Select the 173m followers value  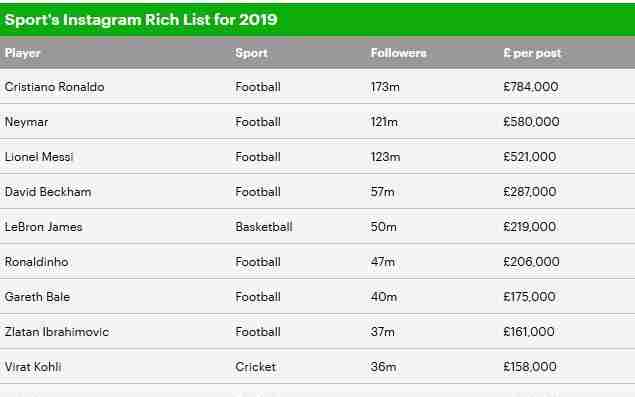tap(385, 87)
